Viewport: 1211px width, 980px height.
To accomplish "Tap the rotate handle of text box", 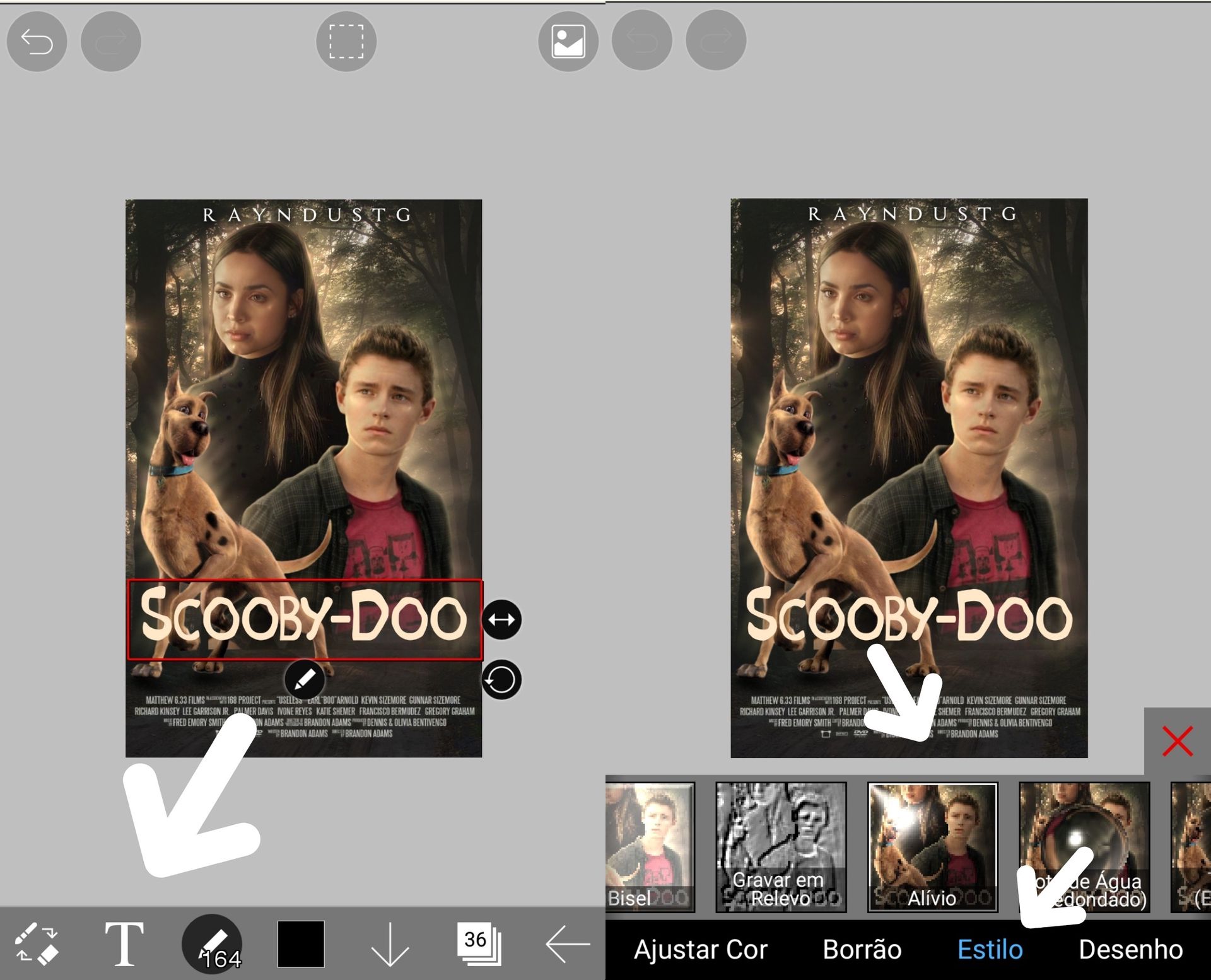I will (x=501, y=680).
